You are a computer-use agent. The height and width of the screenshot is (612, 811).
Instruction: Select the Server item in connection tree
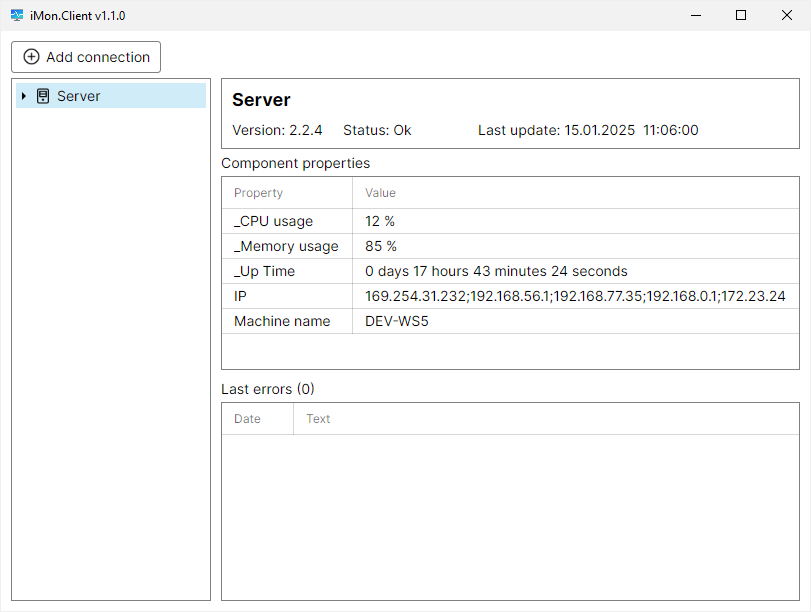coord(79,96)
